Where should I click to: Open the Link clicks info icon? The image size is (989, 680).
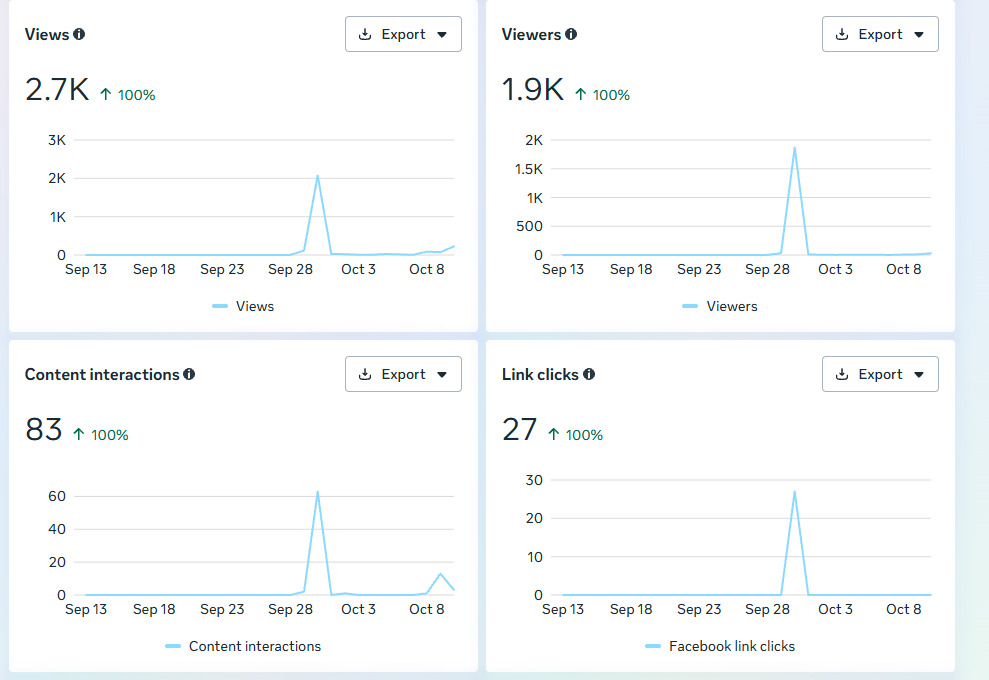[589, 374]
